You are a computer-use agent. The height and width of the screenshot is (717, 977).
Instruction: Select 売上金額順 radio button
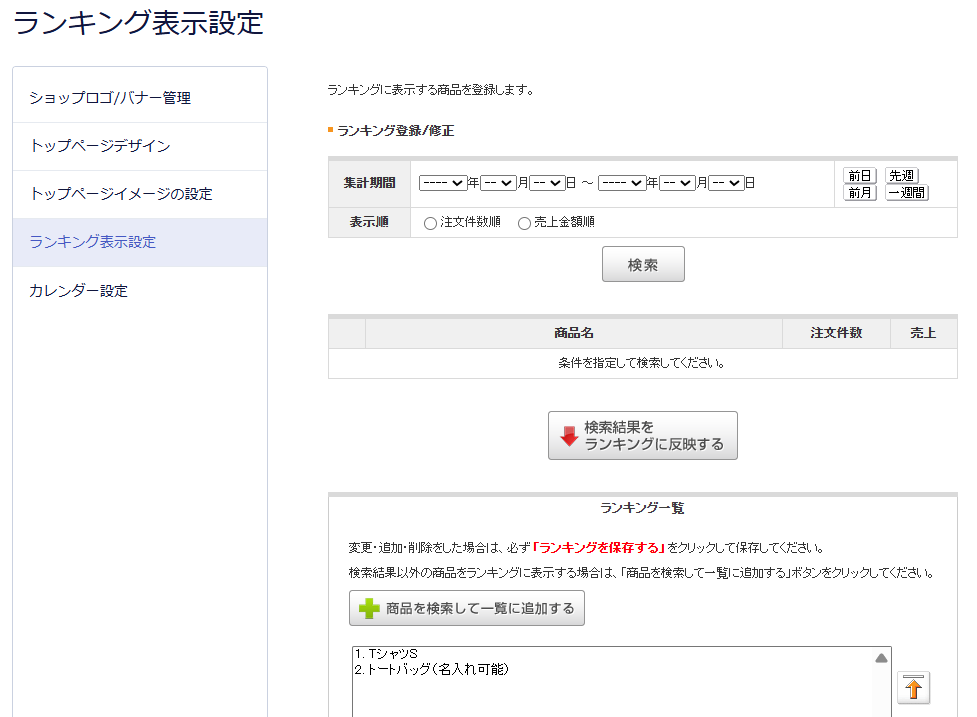(x=524, y=224)
